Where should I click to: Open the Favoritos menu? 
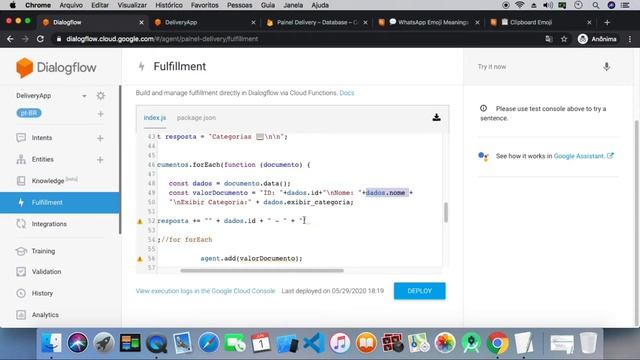(204, 5)
